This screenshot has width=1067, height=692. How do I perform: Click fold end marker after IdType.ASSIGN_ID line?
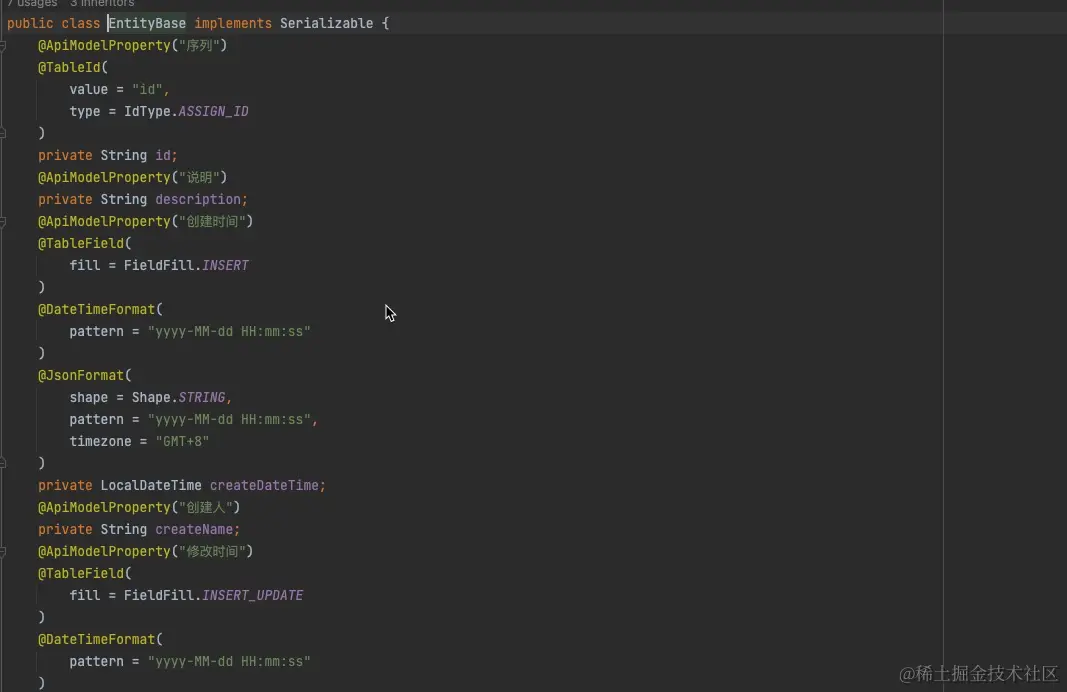pos(3,133)
